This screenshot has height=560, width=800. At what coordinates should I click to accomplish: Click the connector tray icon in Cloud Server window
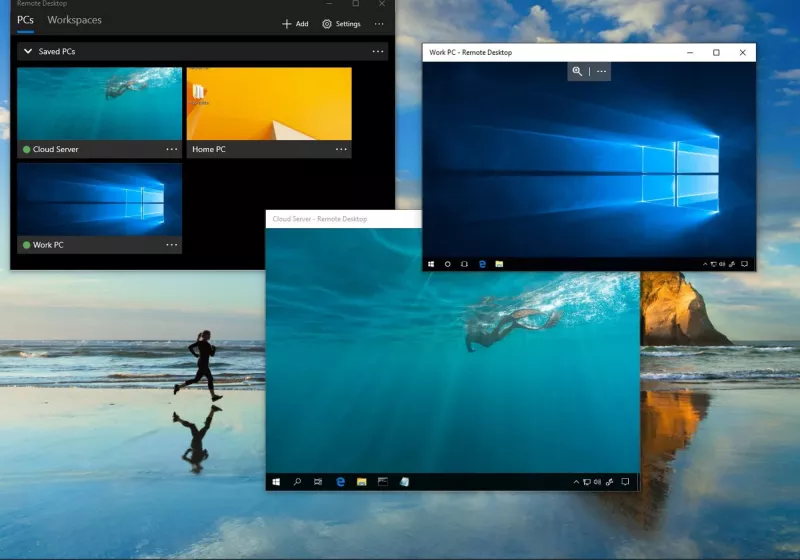[610, 482]
